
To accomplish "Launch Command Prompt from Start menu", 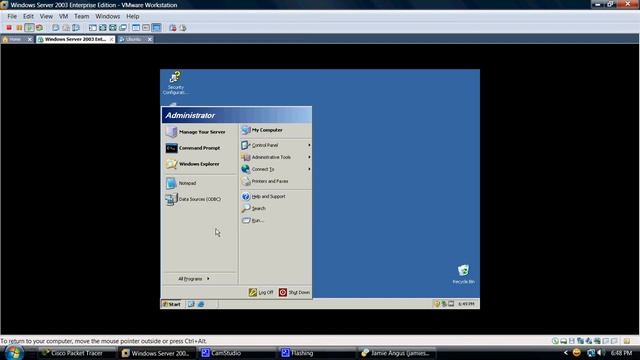I will [x=200, y=148].
